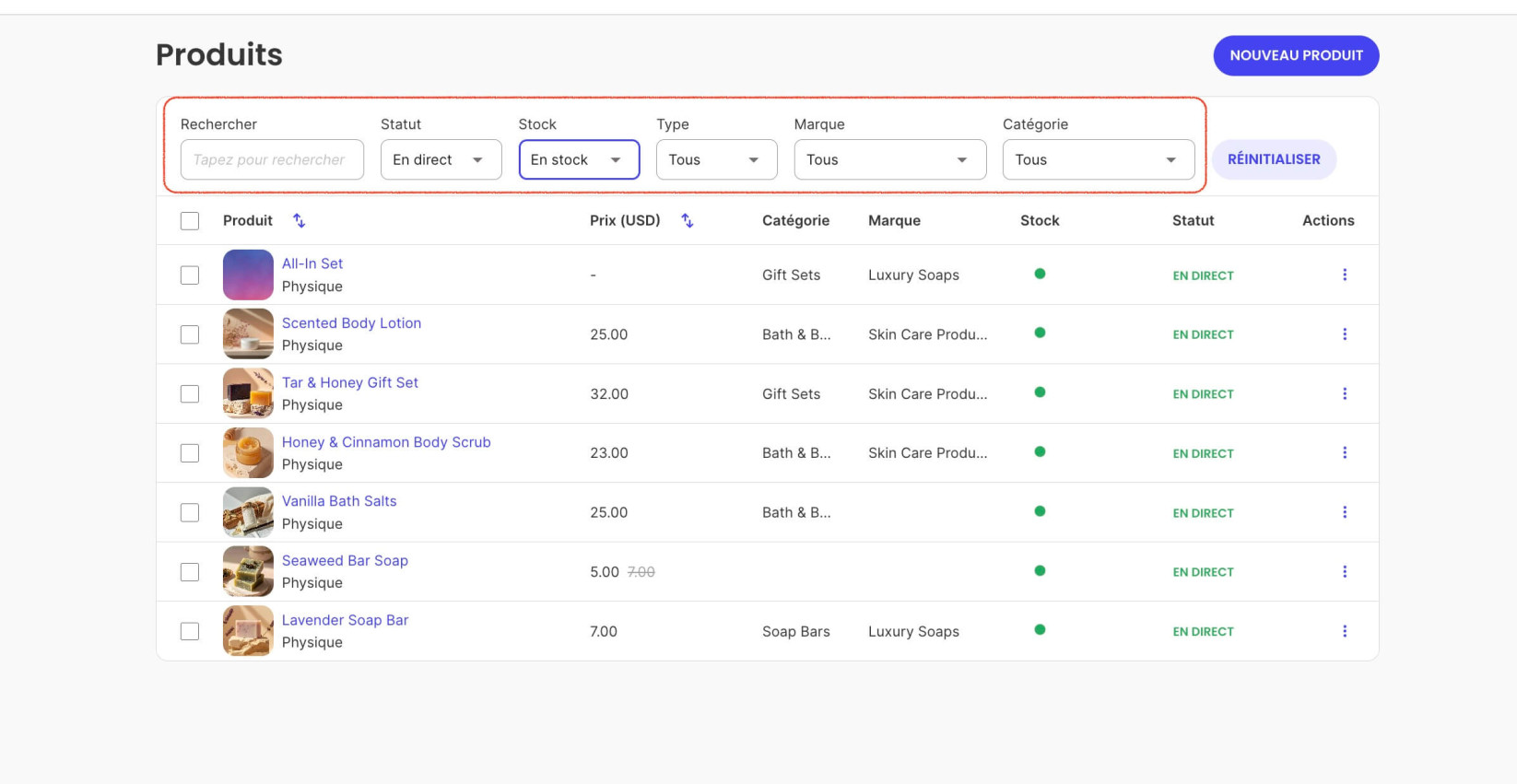Screen dimensions: 1517x784
Task: Open Honey & Cinnamon Body Scrub link
Action: pyautogui.click(x=386, y=442)
